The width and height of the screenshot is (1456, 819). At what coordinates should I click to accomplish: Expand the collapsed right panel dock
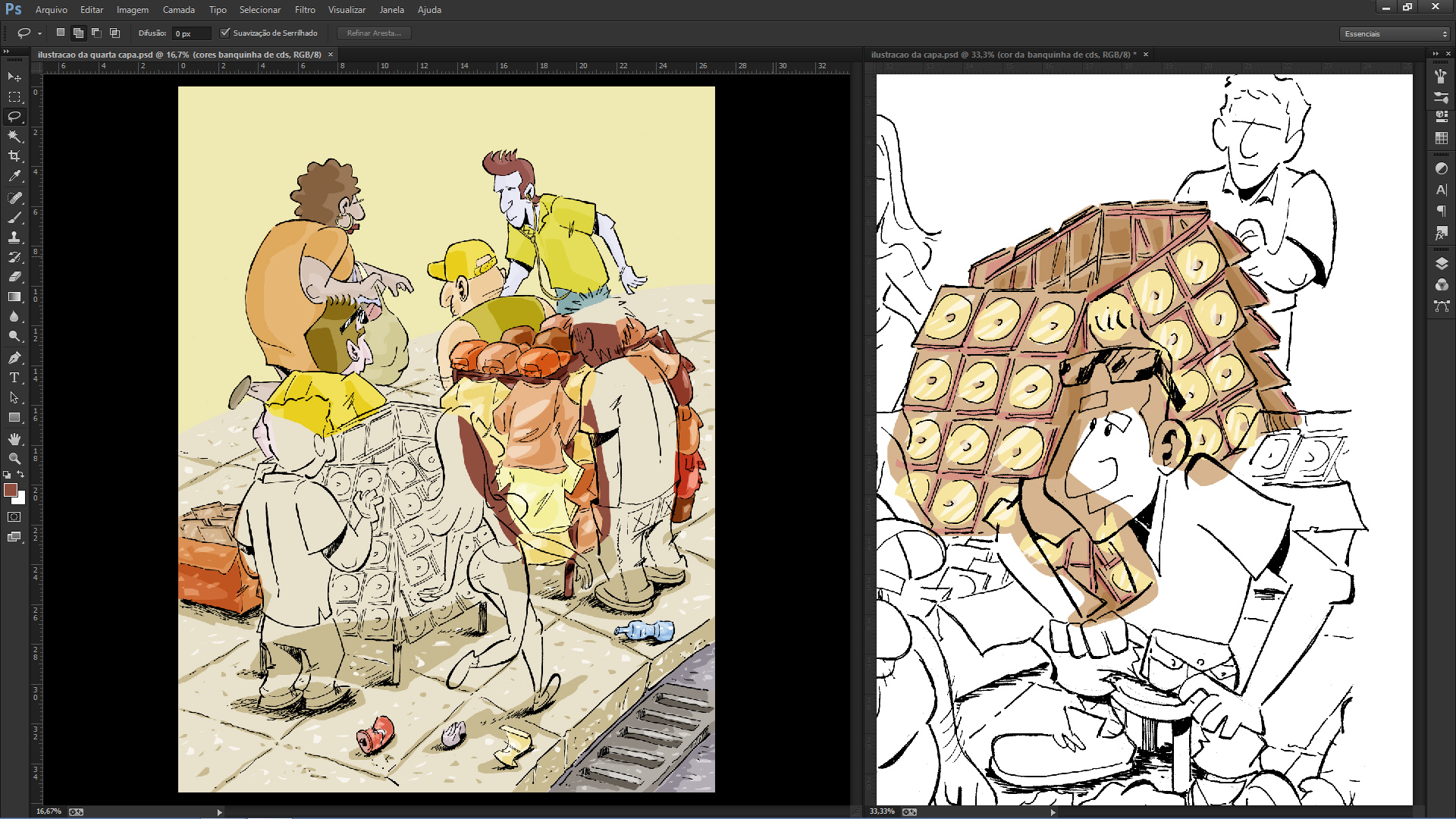coord(1435,53)
